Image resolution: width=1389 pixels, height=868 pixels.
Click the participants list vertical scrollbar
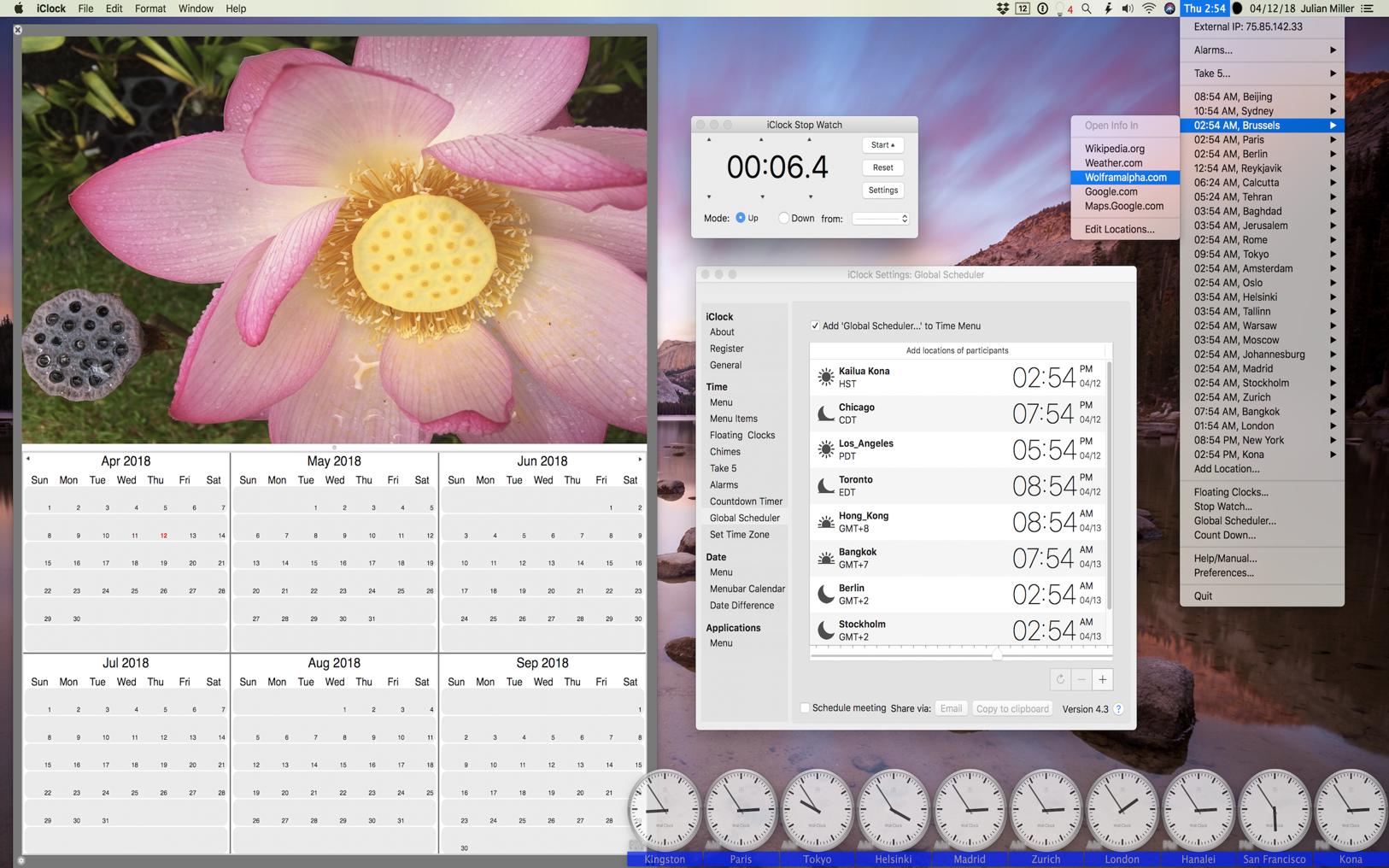pos(1109,484)
